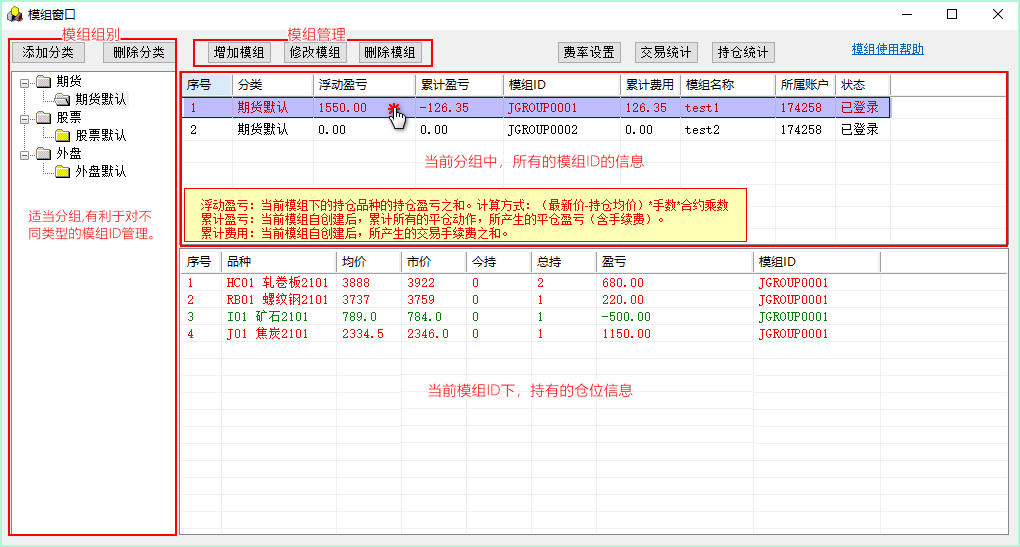Click profit value 1150.00

point(626,334)
